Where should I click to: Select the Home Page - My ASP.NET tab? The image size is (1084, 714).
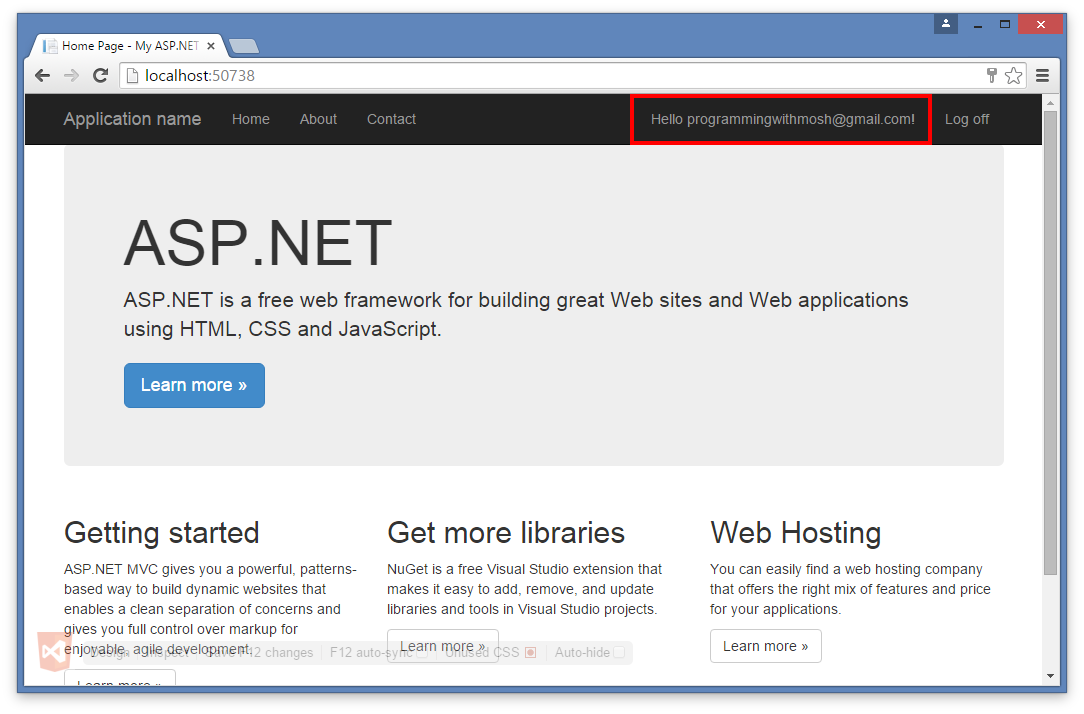[x=129, y=46]
